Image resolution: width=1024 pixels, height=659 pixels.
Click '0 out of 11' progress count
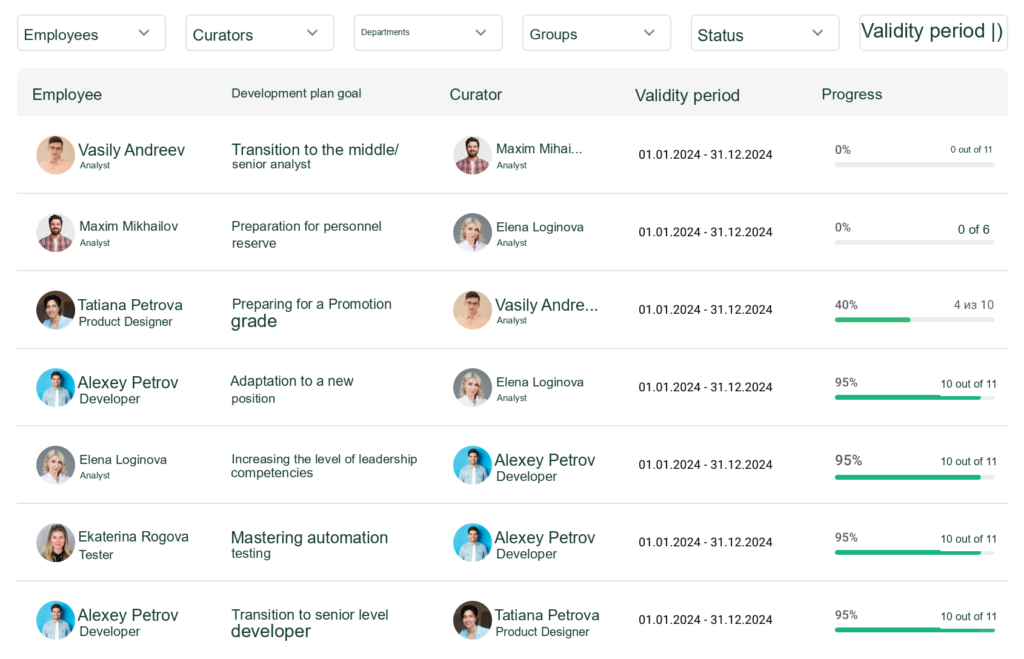[971, 150]
